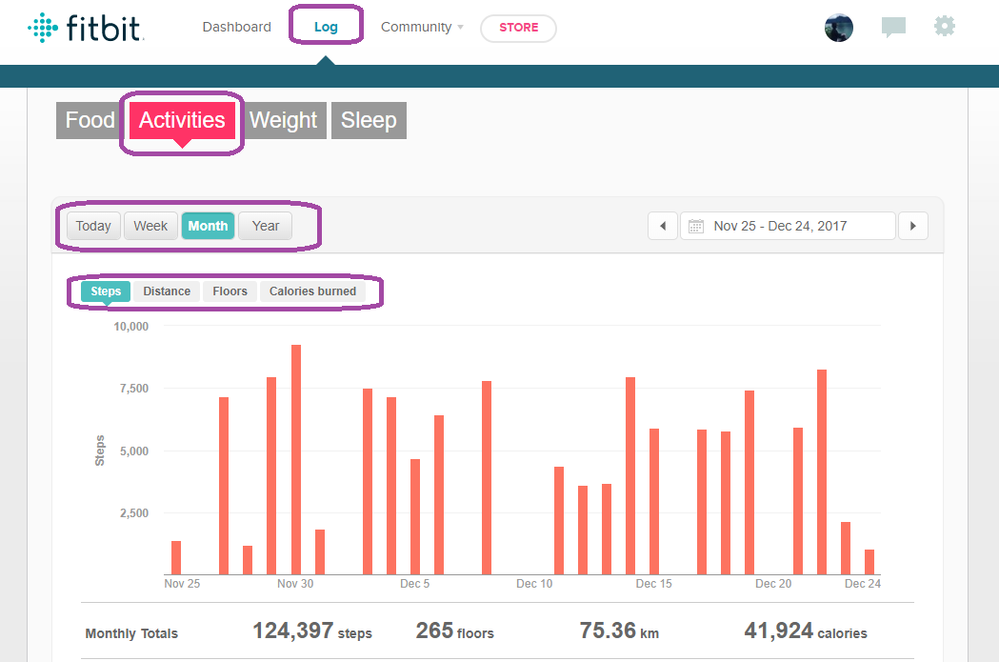Open the messages chat bubble icon
This screenshot has height=662, width=999.
tap(893, 28)
